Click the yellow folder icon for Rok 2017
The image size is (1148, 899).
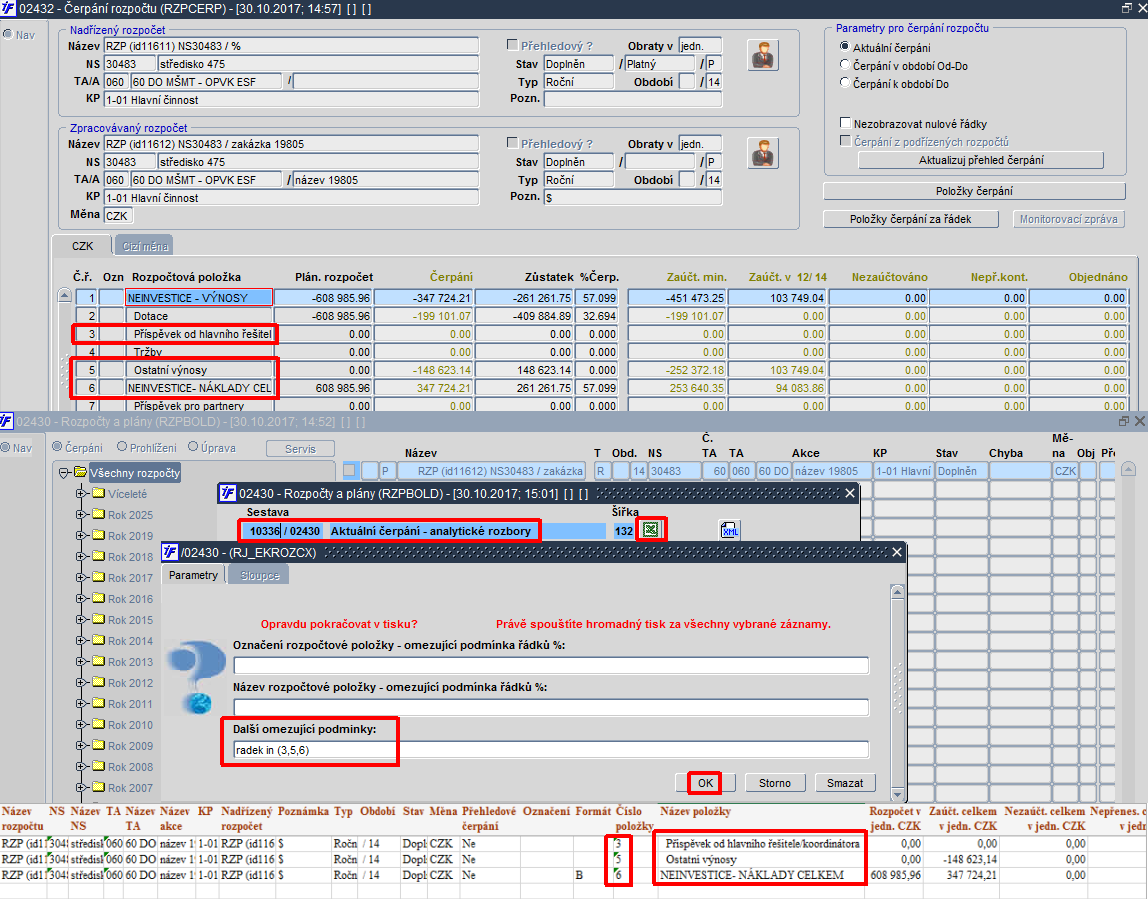[x=98, y=578]
